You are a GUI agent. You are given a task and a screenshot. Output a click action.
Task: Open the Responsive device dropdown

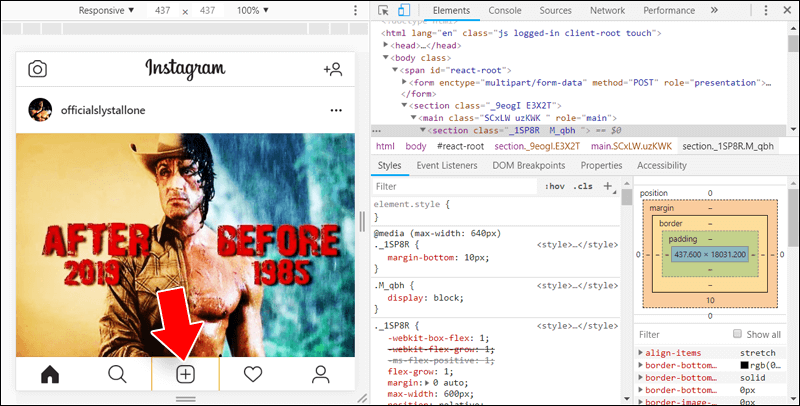coord(106,10)
